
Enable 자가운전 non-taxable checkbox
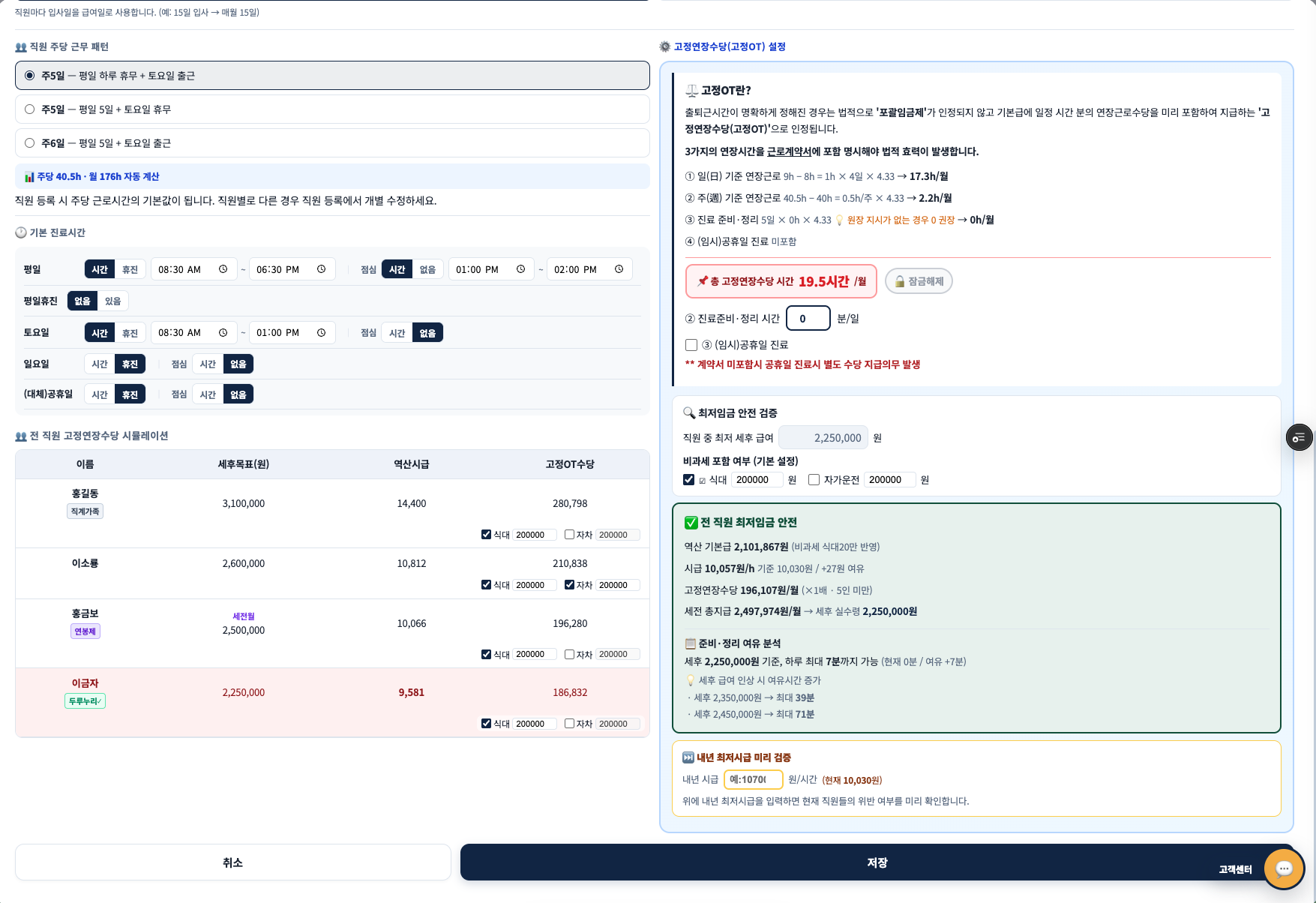pyautogui.click(x=814, y=480)
